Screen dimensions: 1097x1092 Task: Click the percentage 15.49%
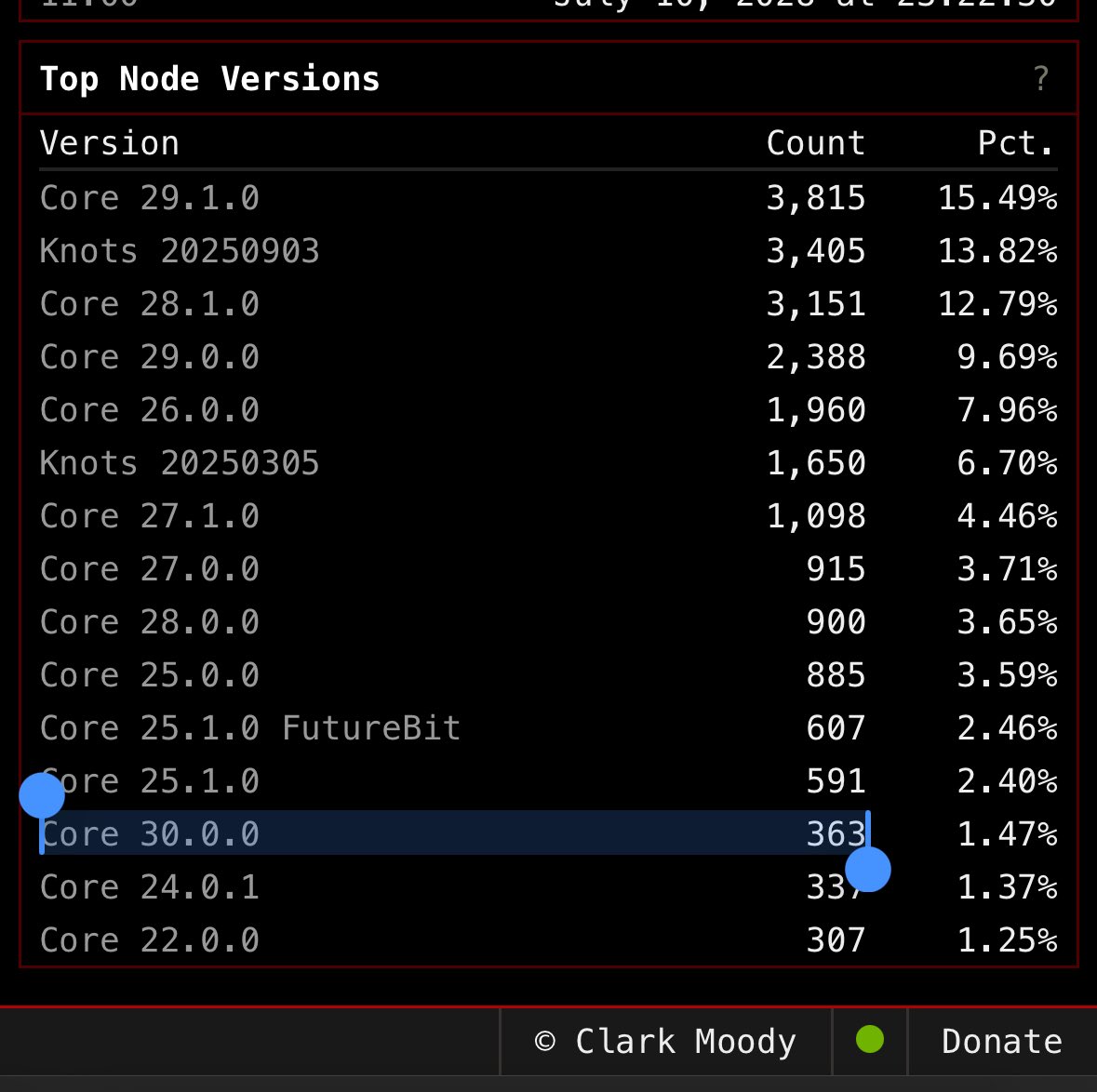[x=997, y=198]
